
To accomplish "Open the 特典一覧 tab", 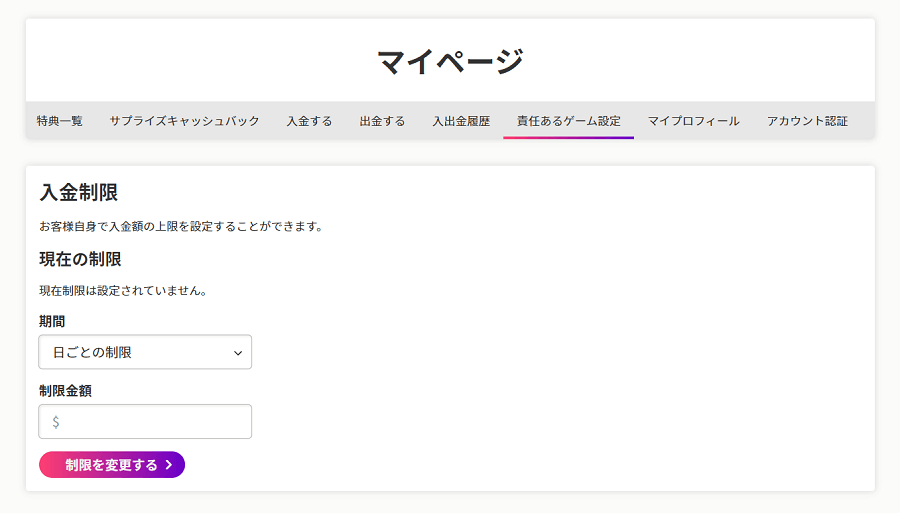I will tap(60, 121).
